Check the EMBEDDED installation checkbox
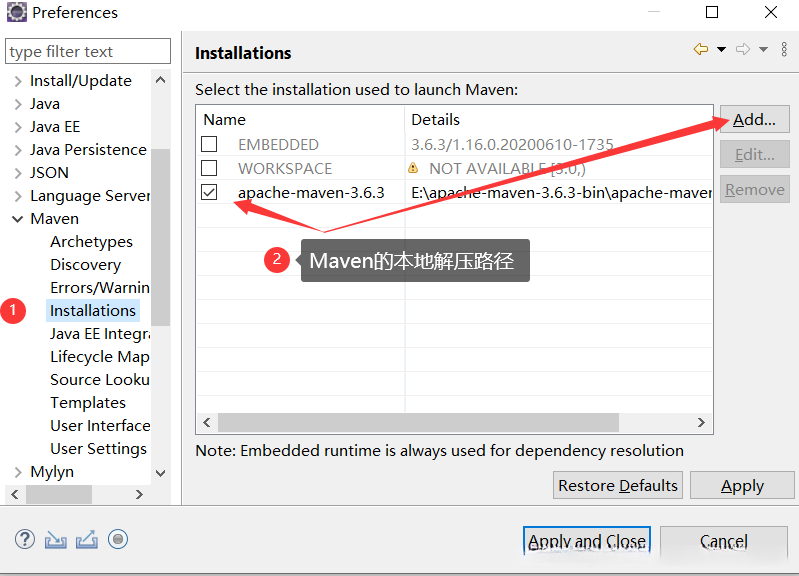 point(209,144)
